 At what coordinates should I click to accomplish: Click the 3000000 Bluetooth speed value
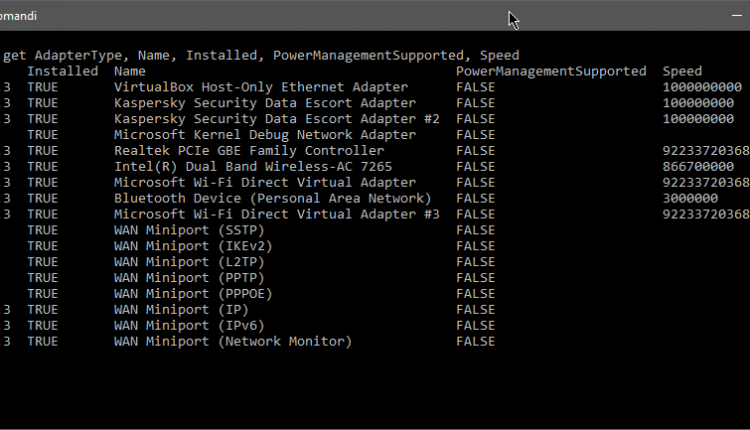[x=690, y=198]
